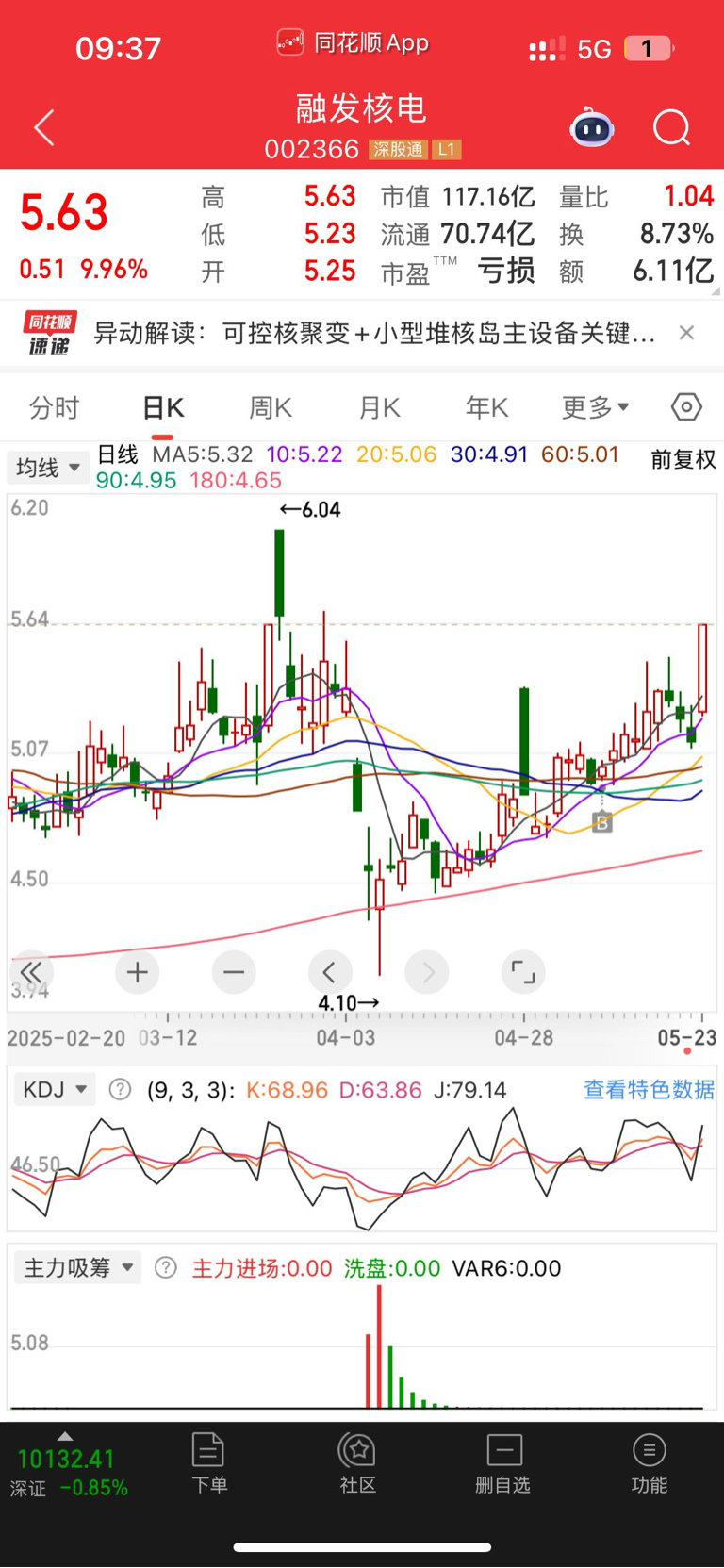This screenshot has width=724, height=1568.
Task: Tap the 05-23 date axis label
Action: point(687,1037)
